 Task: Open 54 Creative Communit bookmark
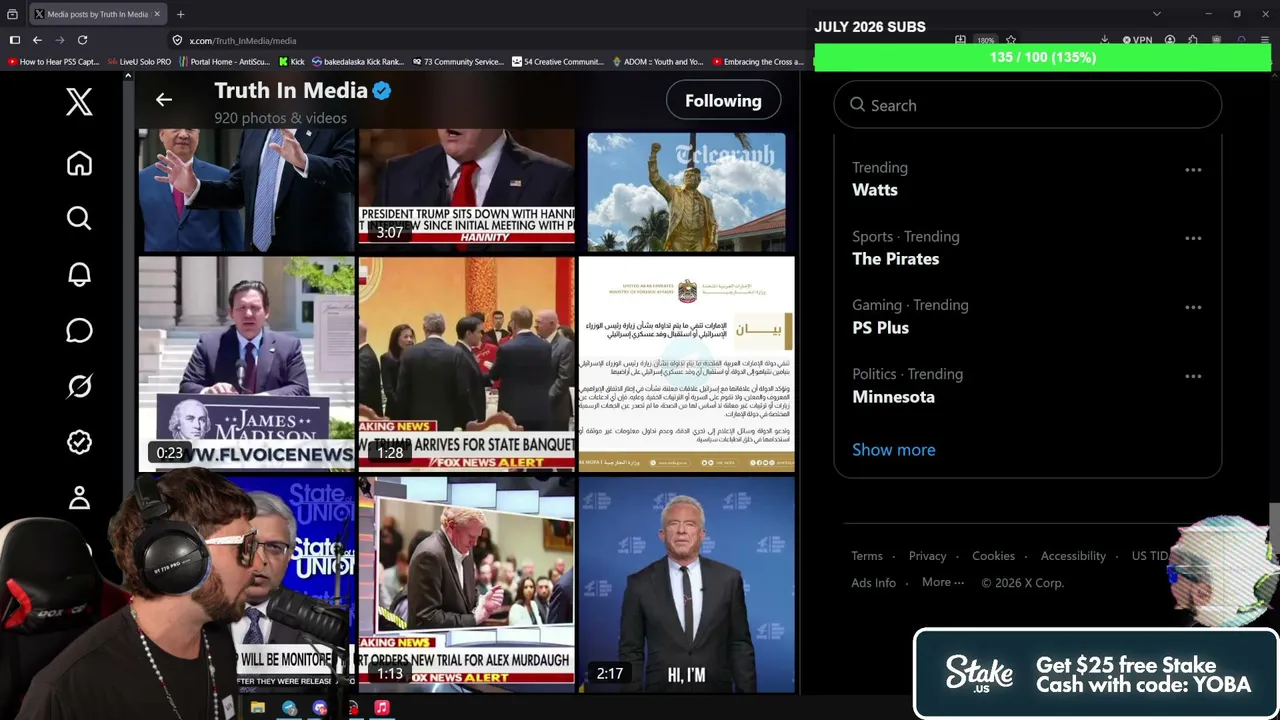[557, 61]
